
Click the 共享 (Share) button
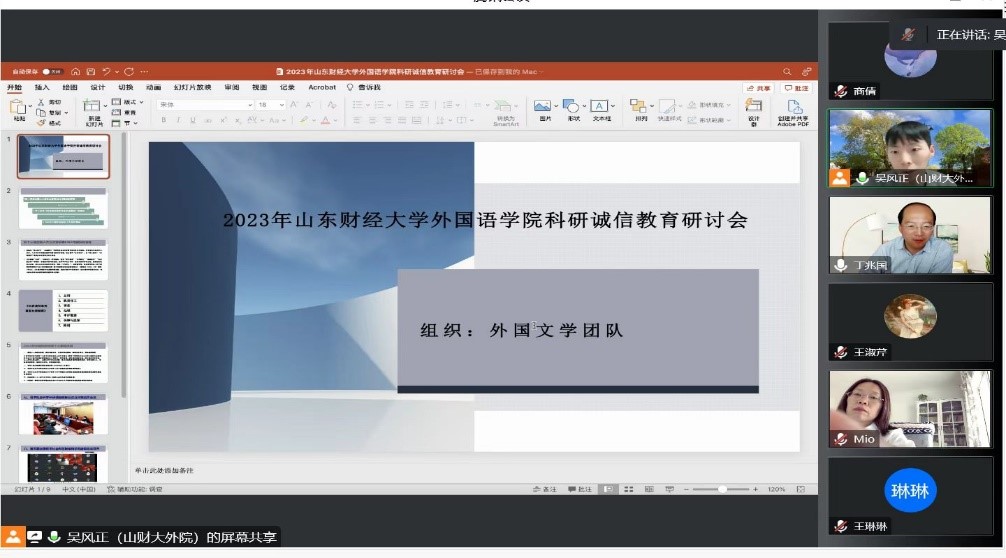point(758,88)
